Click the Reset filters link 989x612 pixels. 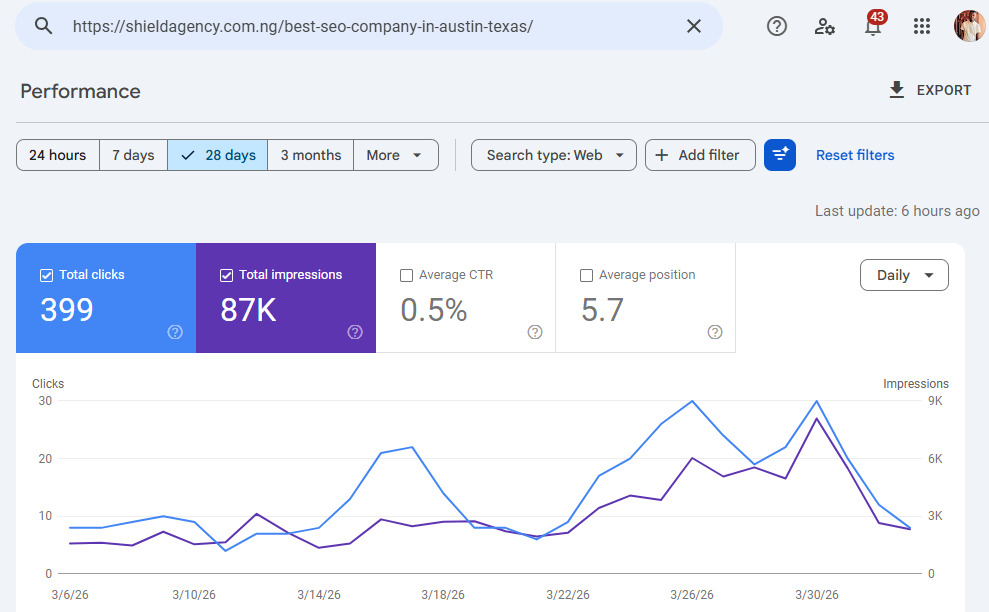tap(854, 155)
